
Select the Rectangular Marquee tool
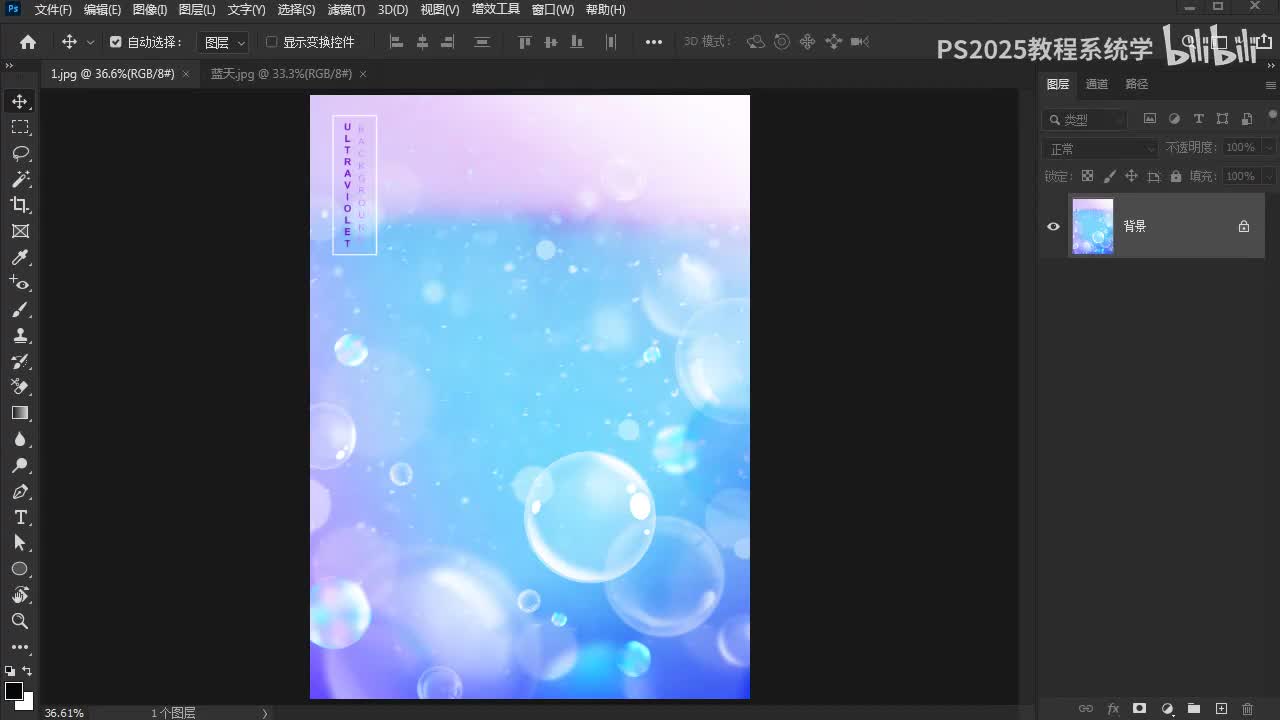coord(20,127)
